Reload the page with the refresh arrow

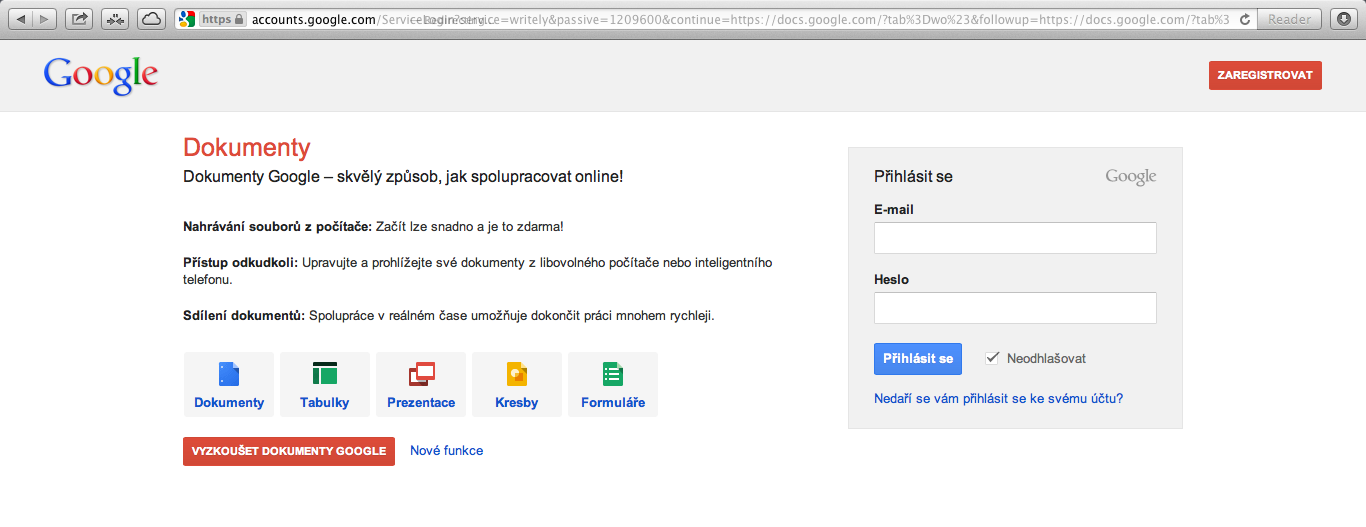click(1244, 19)
